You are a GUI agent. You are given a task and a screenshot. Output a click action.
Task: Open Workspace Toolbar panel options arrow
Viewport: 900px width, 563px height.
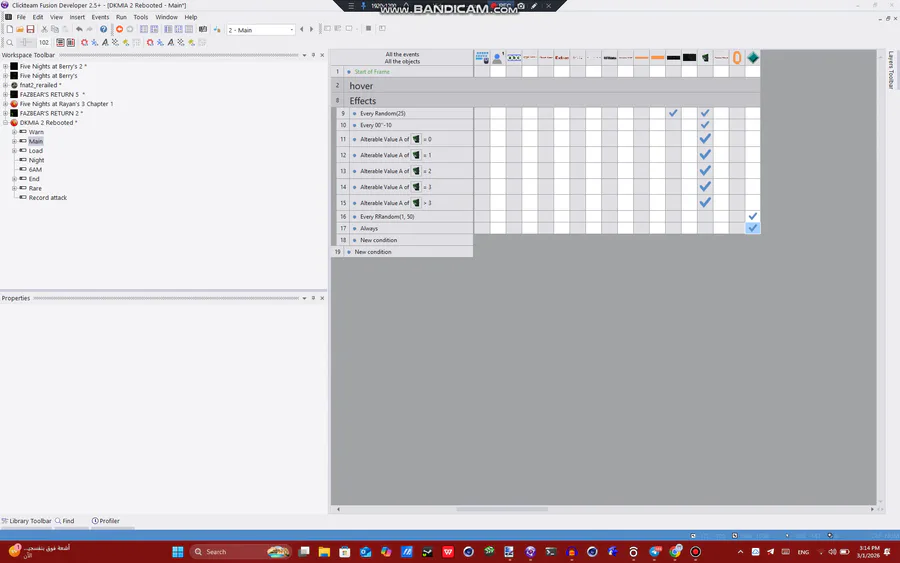click(x=304, y=55)
